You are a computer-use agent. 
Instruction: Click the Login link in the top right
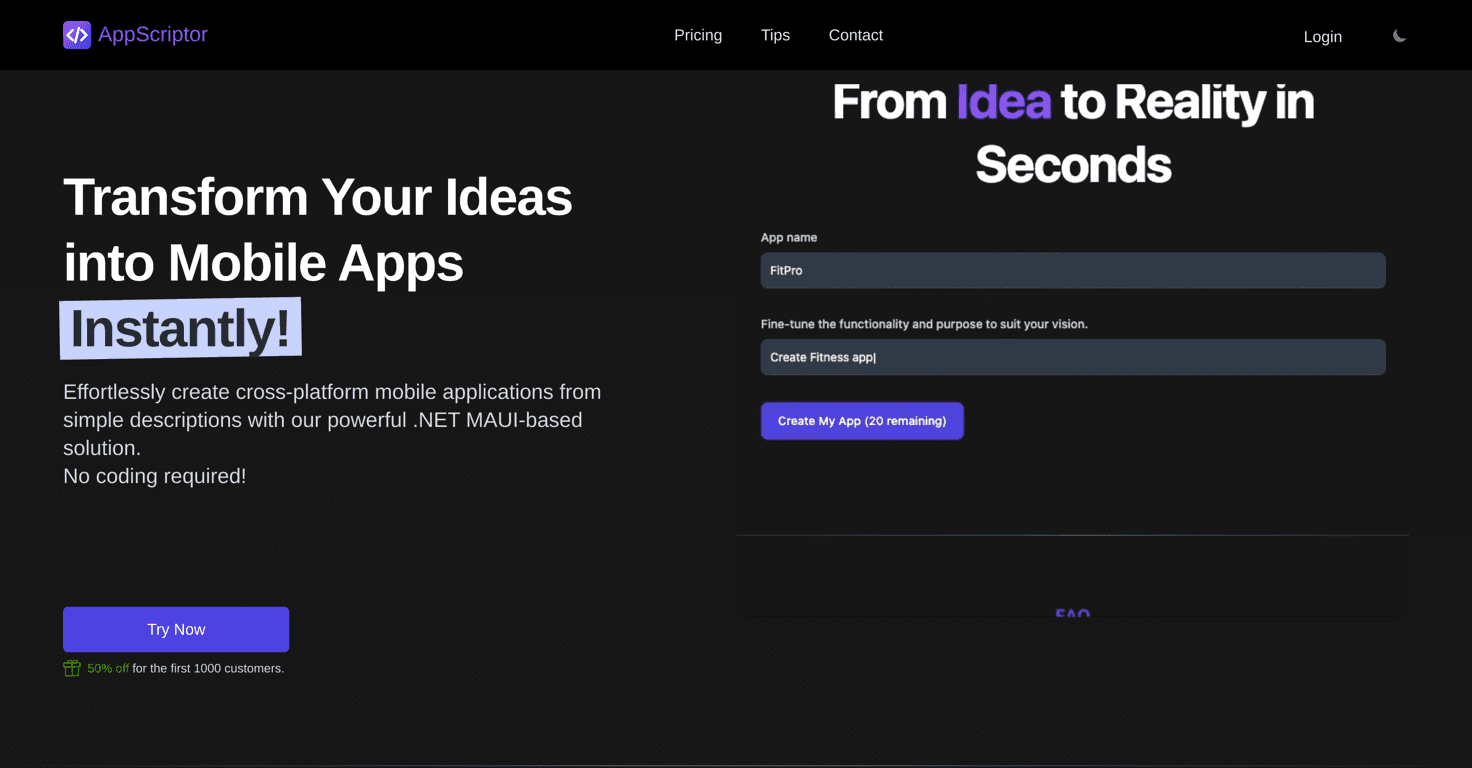[1322, 36]
